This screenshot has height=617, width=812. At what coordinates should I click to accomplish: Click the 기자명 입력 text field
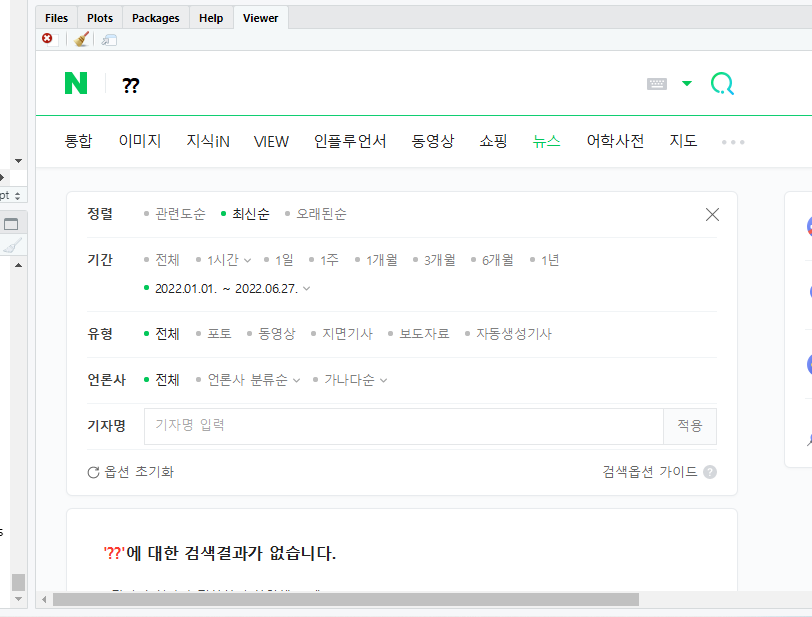(x=404, y=426)
